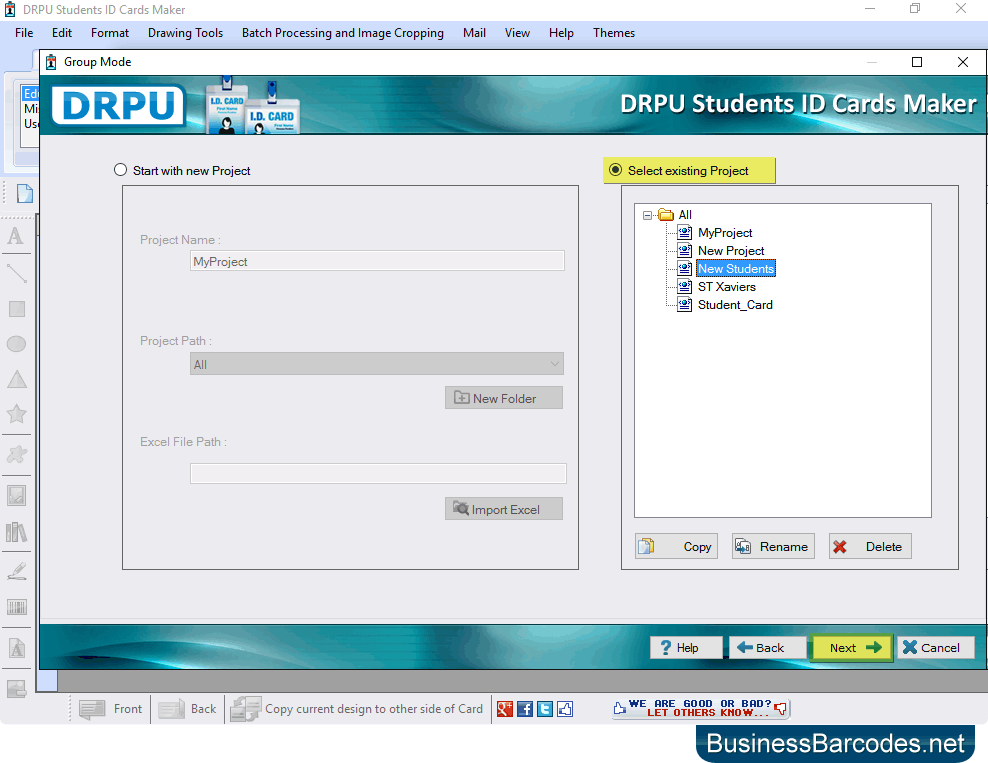Image resolution: width=988 pixels, height=763 pixels.
Task: Select the Rectangle shape tool
Action: (16, 309)
